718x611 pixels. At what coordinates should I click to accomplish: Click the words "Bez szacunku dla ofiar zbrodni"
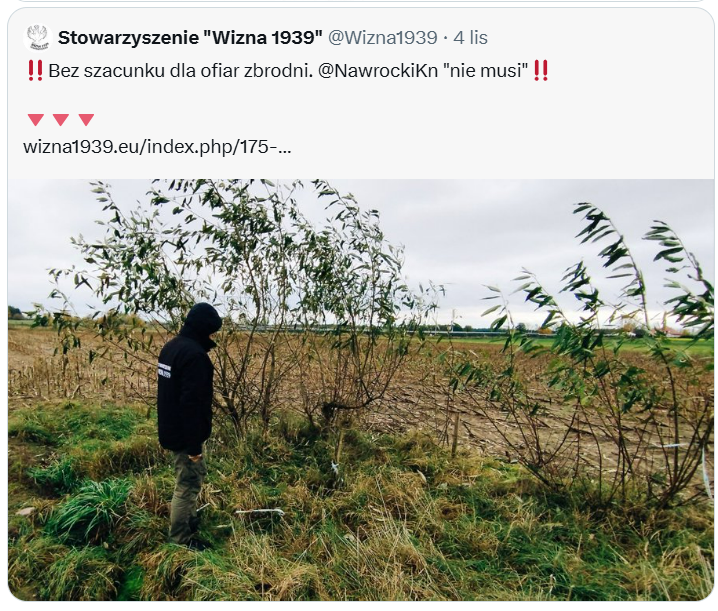click(180, 71)
